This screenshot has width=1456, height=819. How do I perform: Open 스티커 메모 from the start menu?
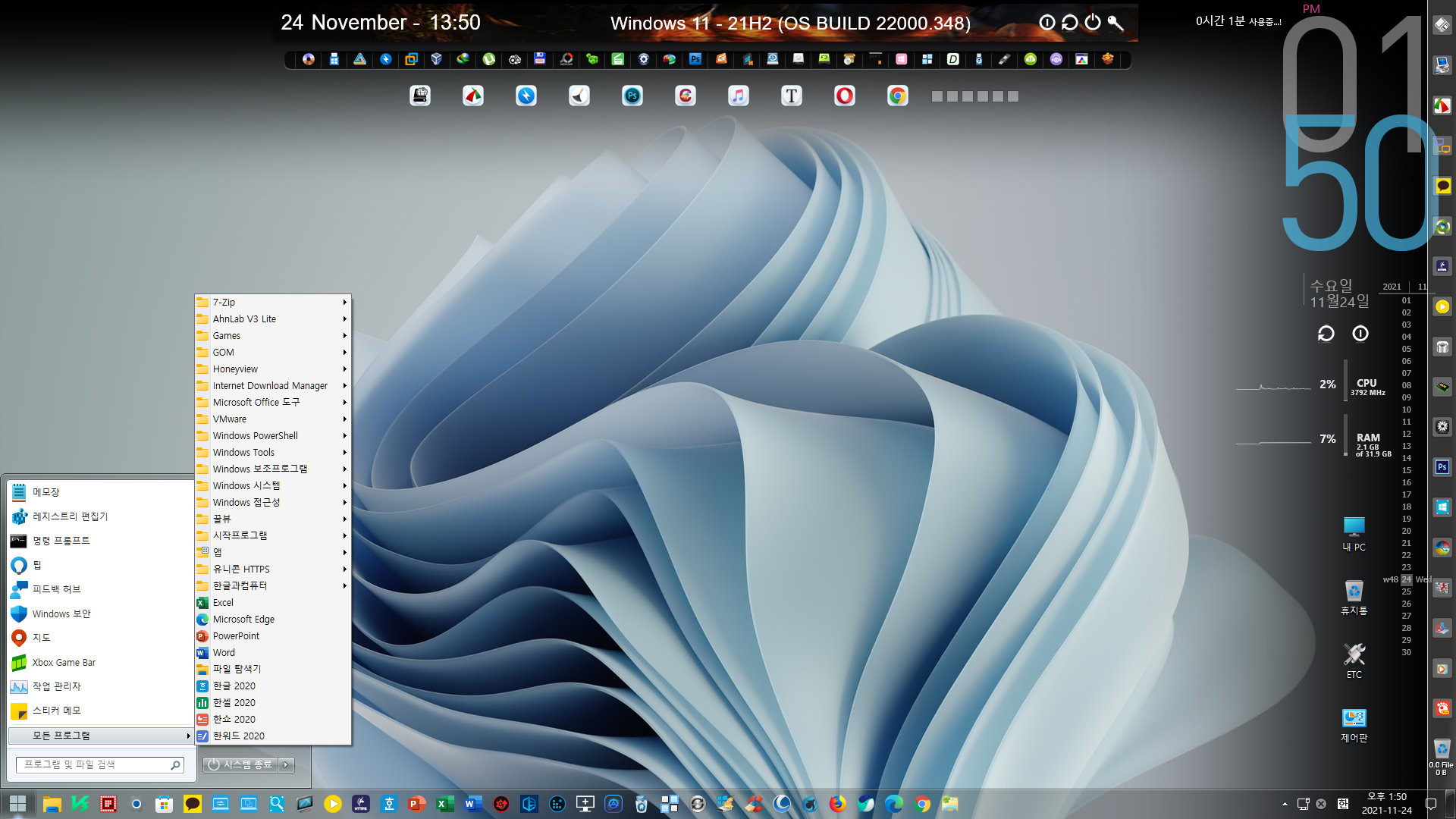(x=101, y=711)
